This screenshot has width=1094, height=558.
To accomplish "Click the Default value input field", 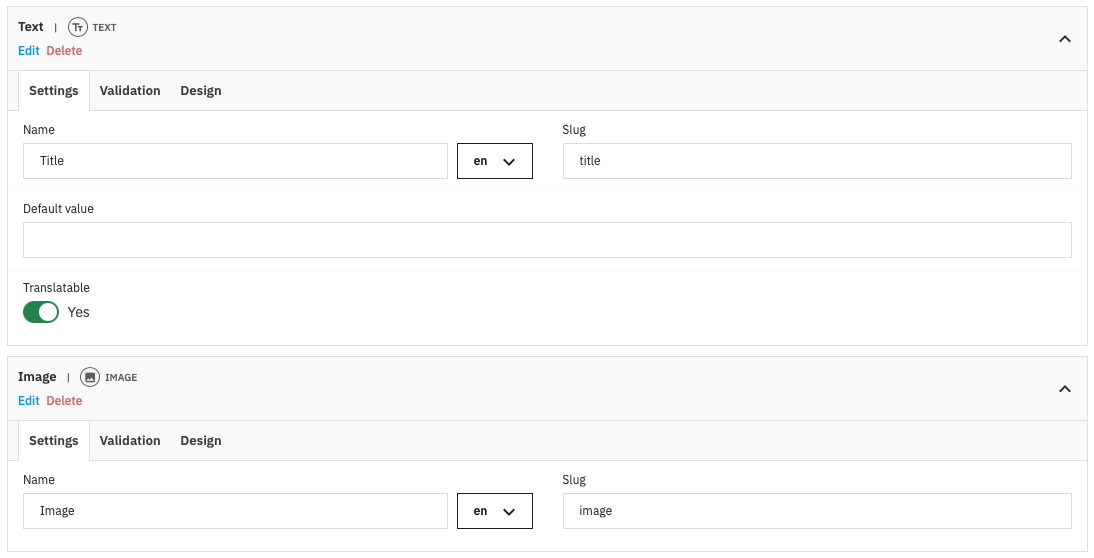I will click(x=547, y=240).
